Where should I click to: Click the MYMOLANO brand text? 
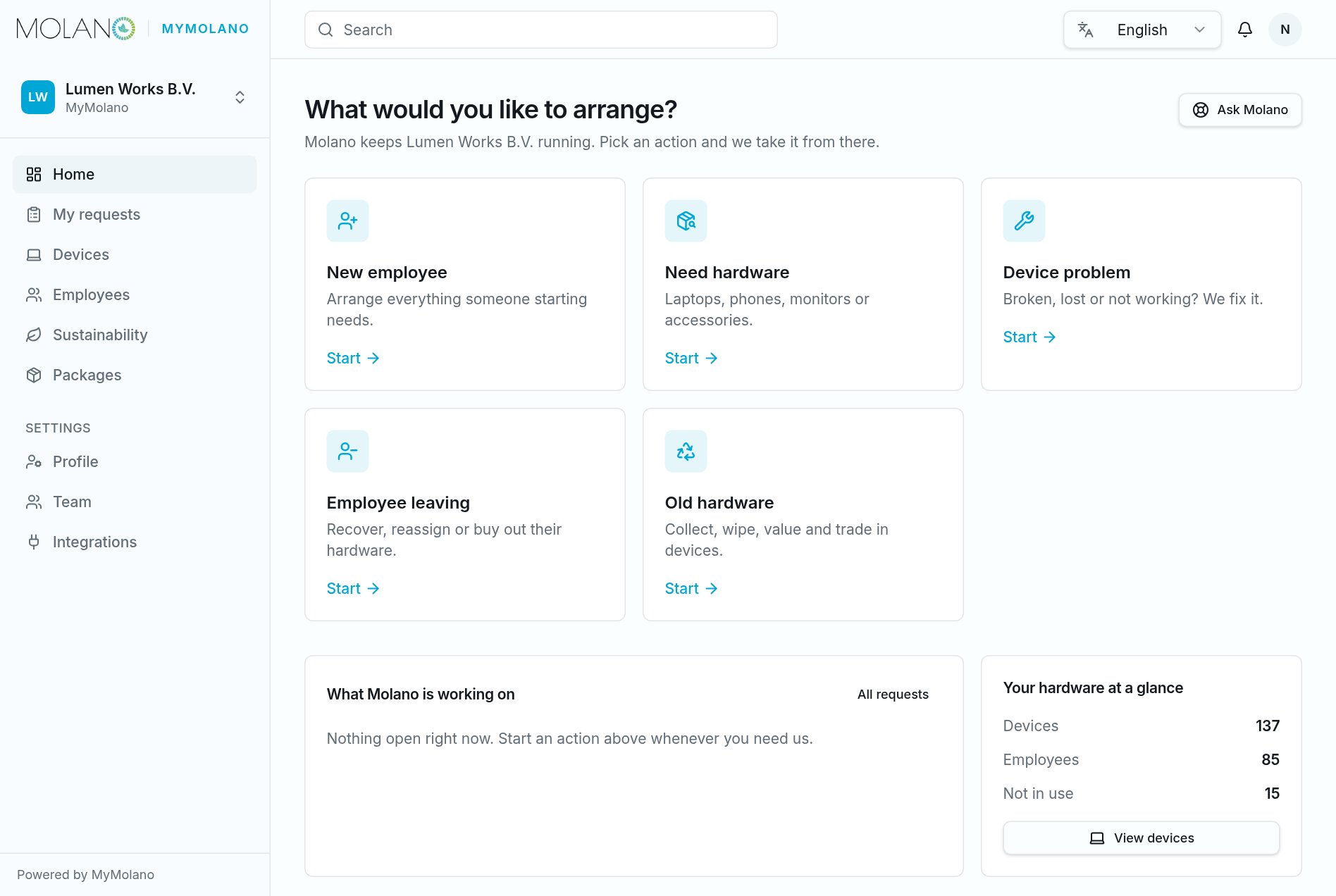point(205,29)
